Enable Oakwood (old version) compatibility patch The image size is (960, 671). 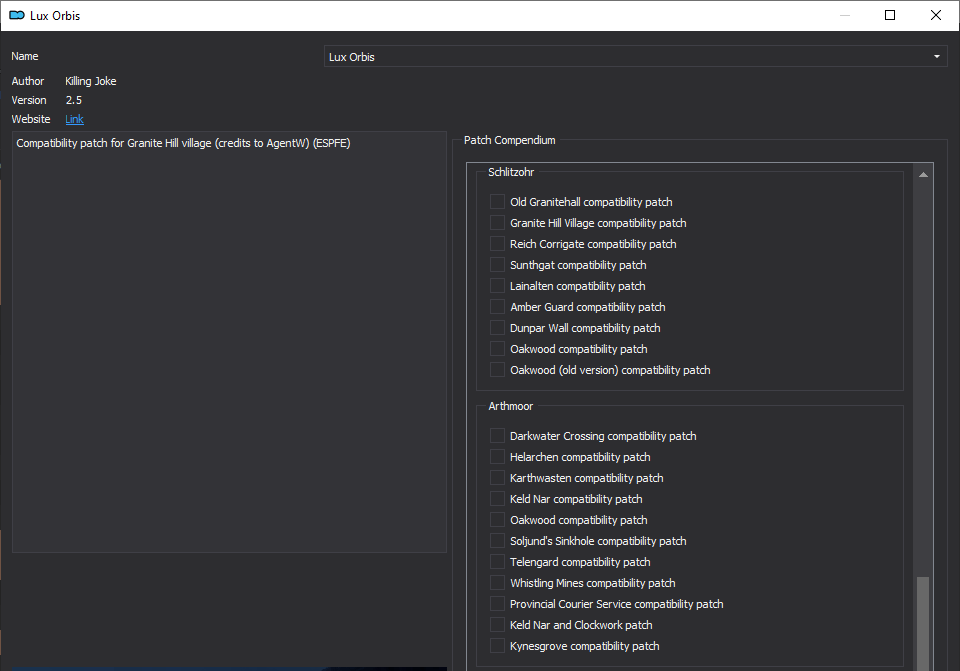point(497,370)
